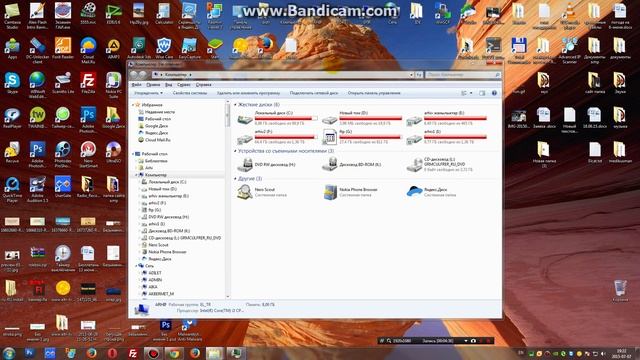This screenshot has height=360, width=640.
Task: Collapse Устройства со съемными носителями group
Action: [235, 151]
